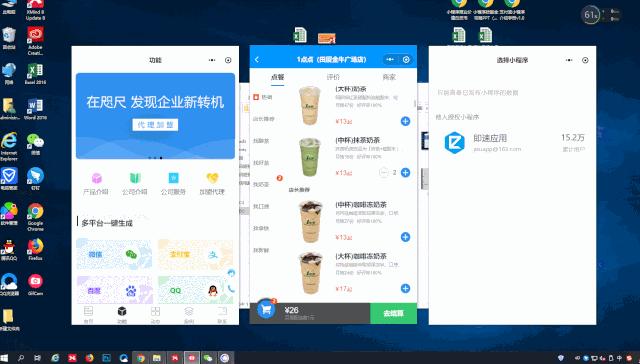Image resolution: width=640 pixels, height=364 pixels.
Task: Select the 即速应用 mini program entry
Action: [x=512, y=143]
